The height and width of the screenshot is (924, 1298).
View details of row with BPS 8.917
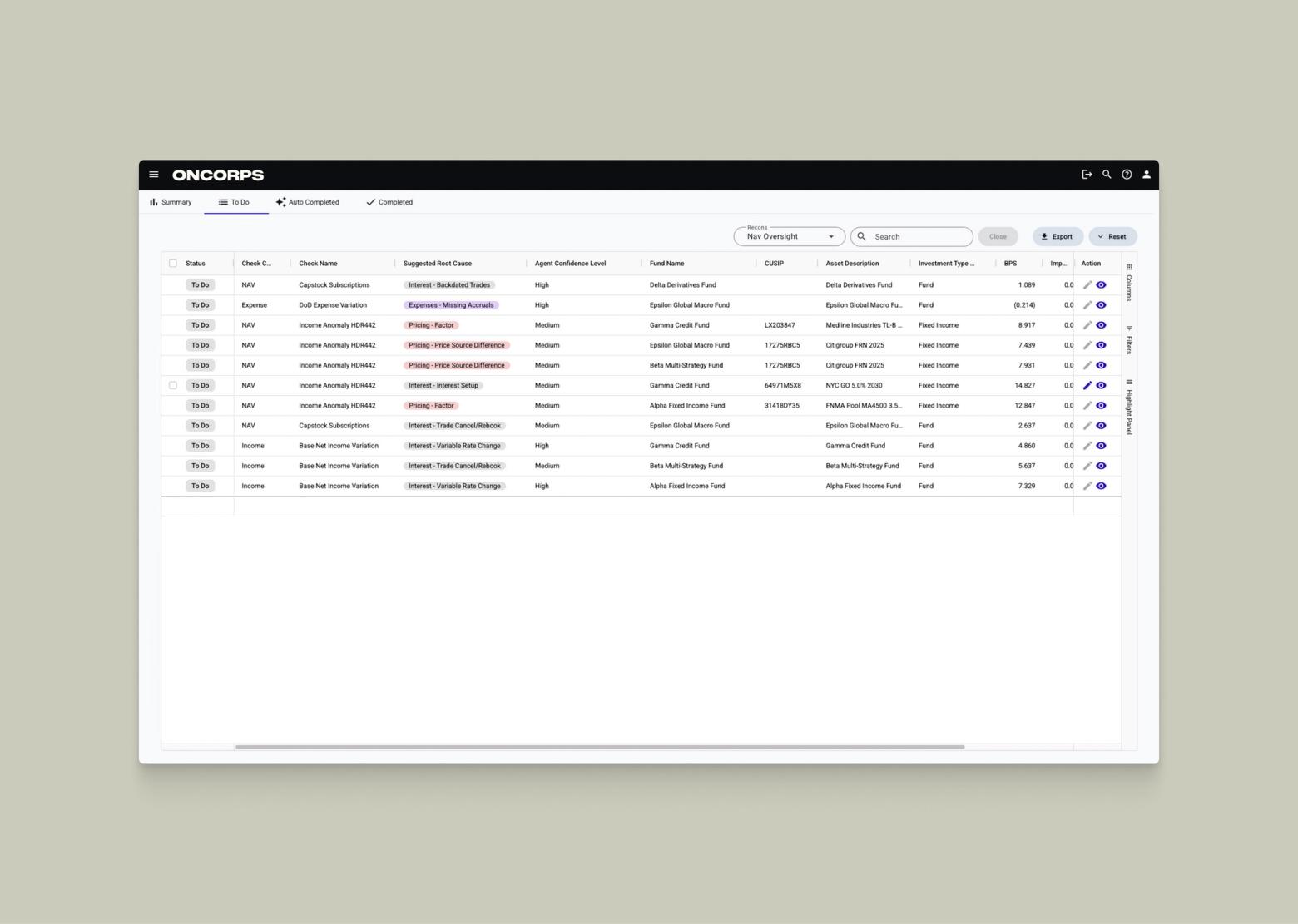(x=1101, y=325)
